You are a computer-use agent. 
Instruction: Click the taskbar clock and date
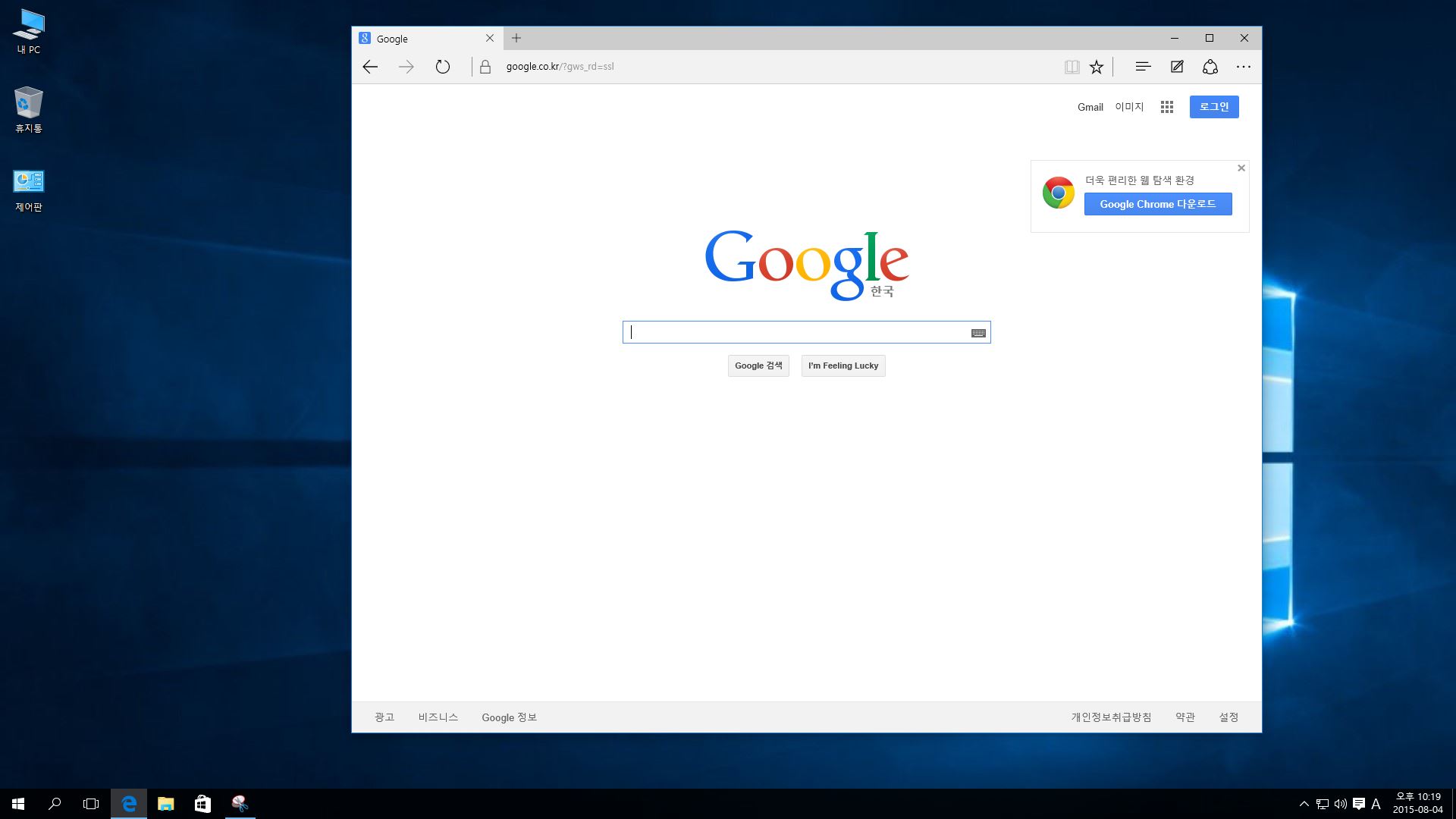1418,804
